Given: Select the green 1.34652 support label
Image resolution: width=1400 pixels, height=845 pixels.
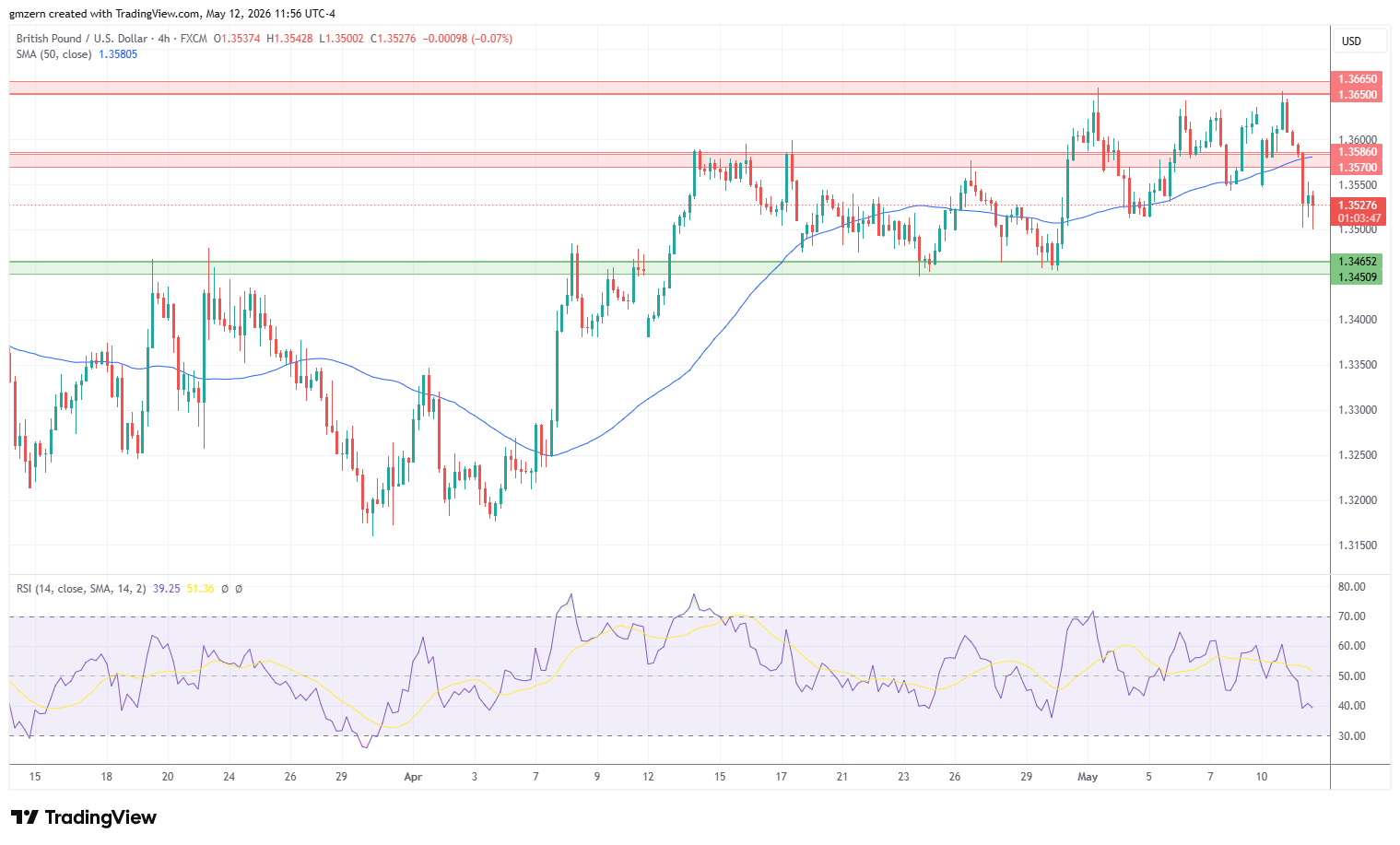Looking at the screenshot, I should 1358,262.
